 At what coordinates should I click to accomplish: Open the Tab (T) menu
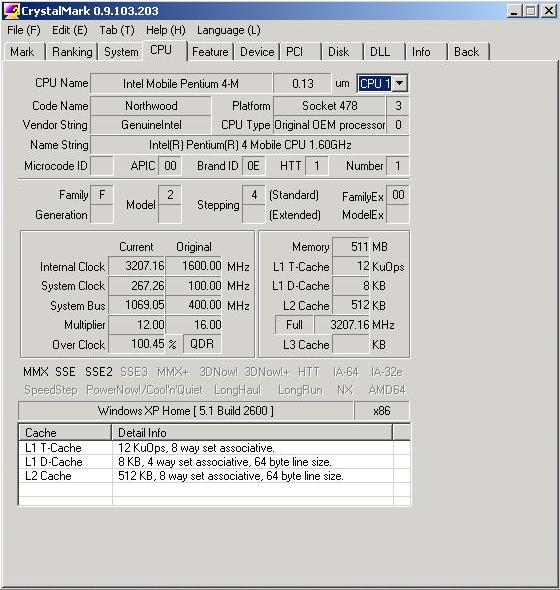tap(117, 30)
